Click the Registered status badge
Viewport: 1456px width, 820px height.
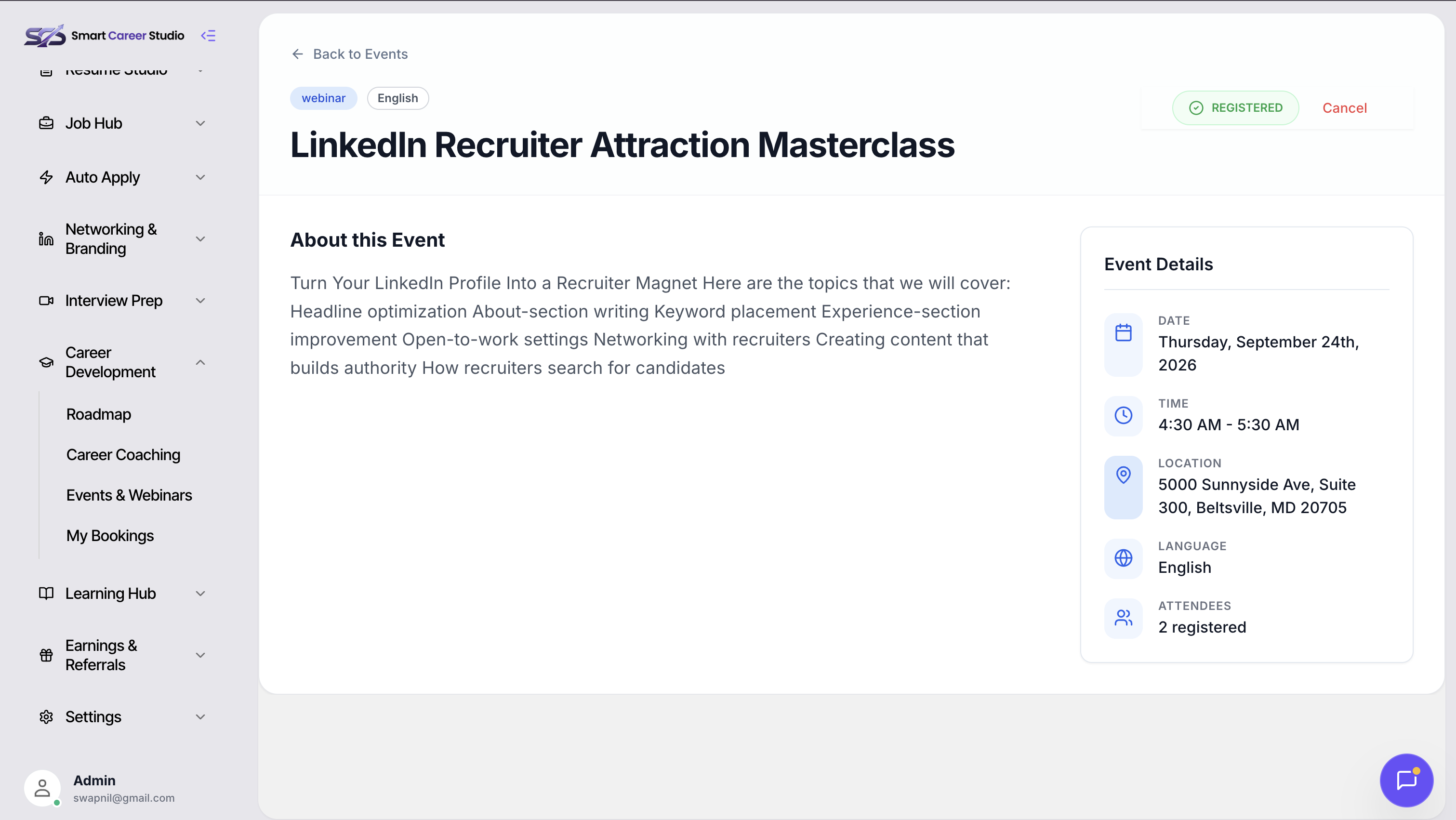(x=1235, y=108)
